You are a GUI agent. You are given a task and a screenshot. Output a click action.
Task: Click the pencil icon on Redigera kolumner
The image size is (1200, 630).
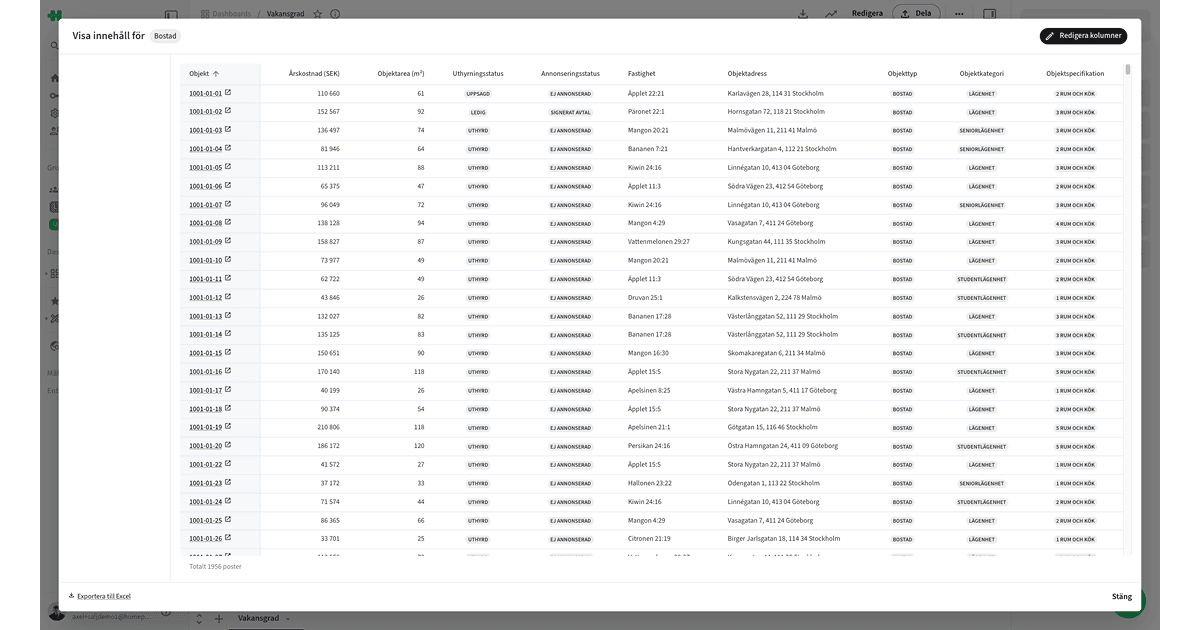[x=1048, y=36]
